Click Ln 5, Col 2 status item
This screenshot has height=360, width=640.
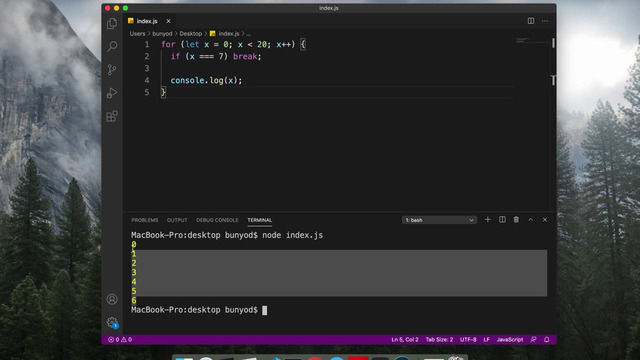tap(405, 339)
